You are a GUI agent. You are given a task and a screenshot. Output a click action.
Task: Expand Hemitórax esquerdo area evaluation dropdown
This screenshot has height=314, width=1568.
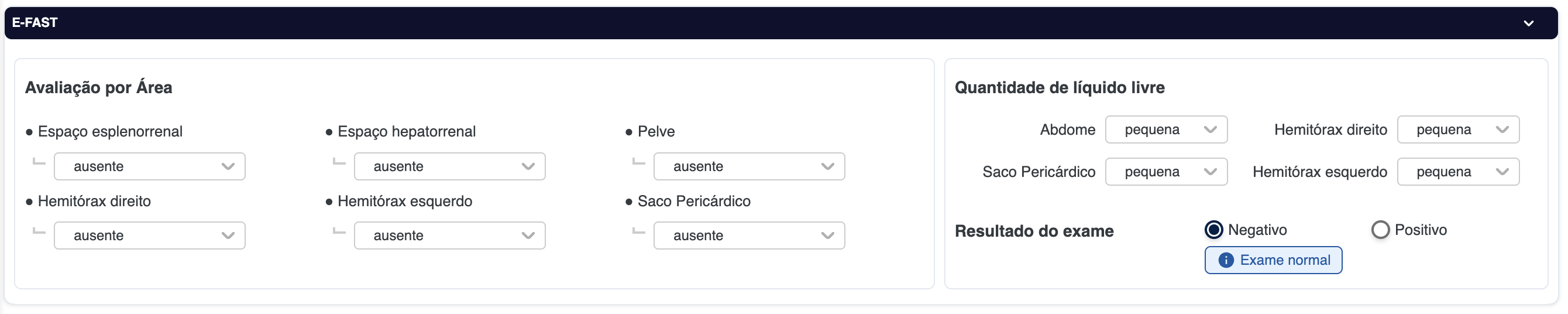[x=449, y=235]
